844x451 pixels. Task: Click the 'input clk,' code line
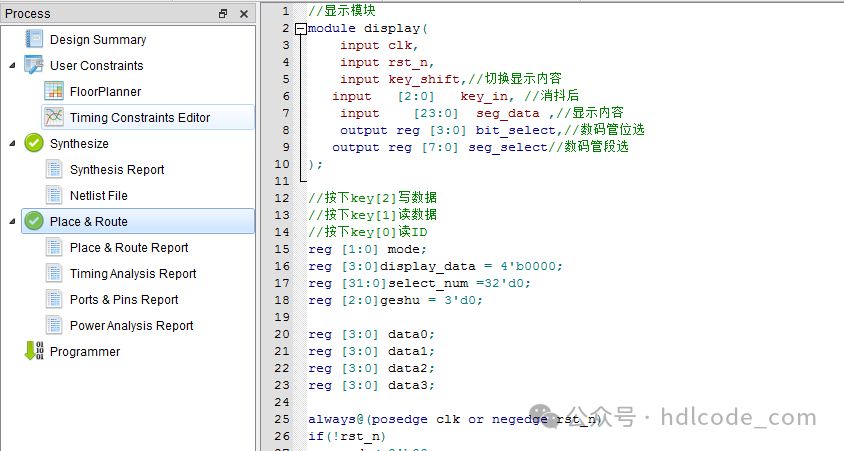click(x=379, y=45)
